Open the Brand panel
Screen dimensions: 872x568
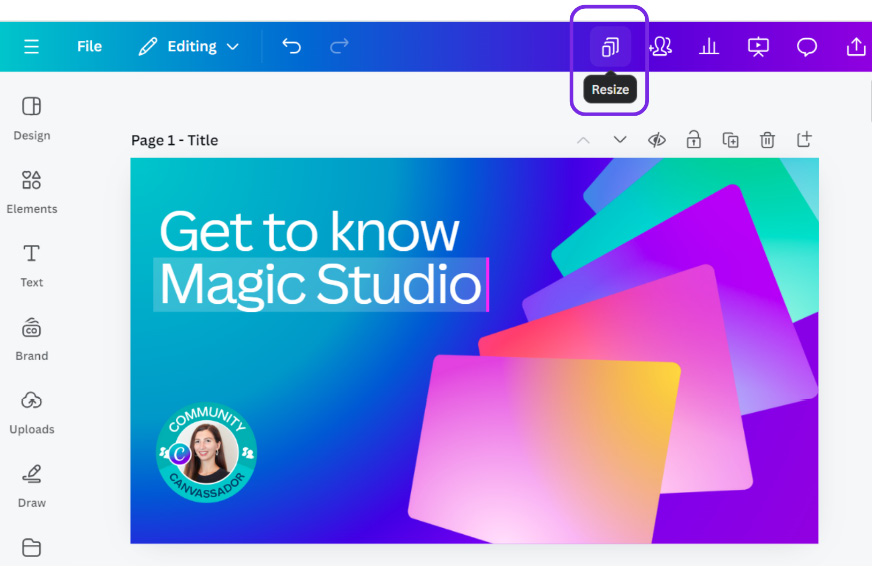coord(32,339)
